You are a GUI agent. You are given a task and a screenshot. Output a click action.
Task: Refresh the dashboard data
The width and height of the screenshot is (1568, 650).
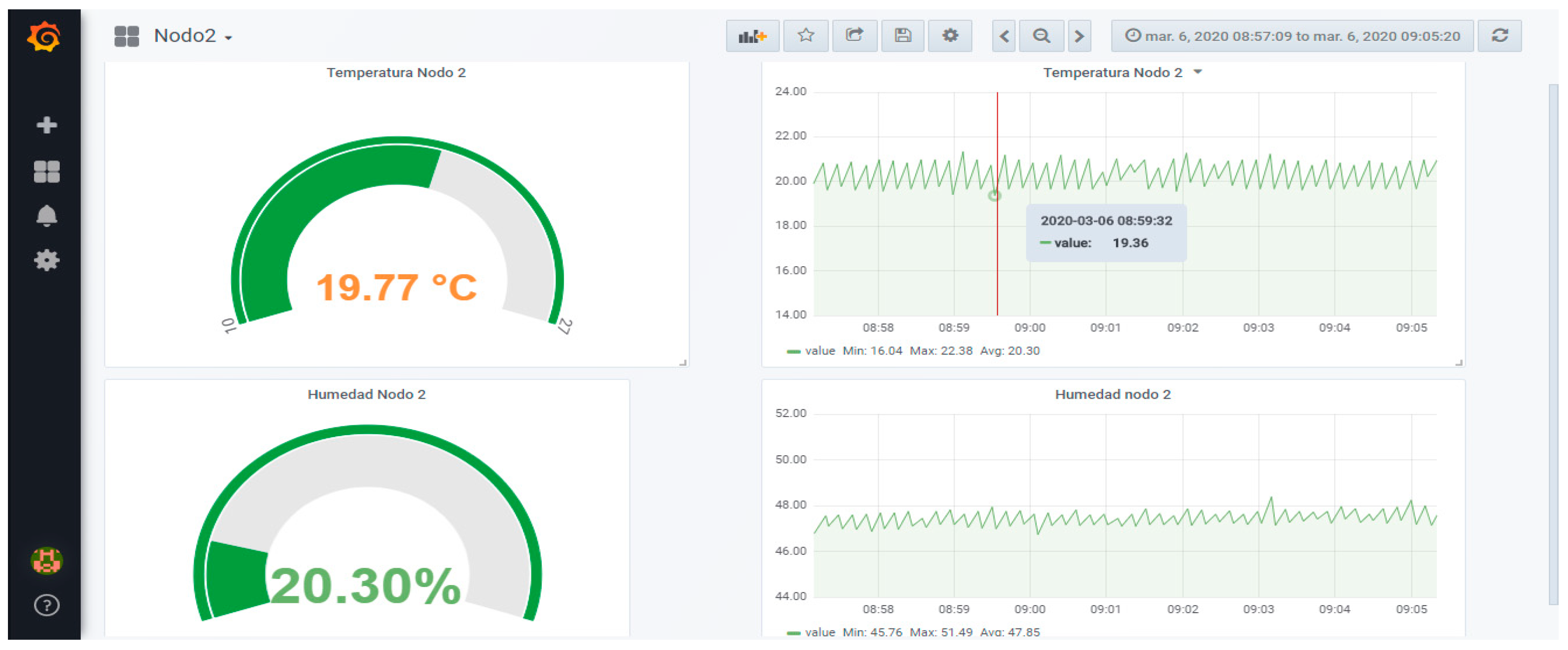[x=1499, y=36]
